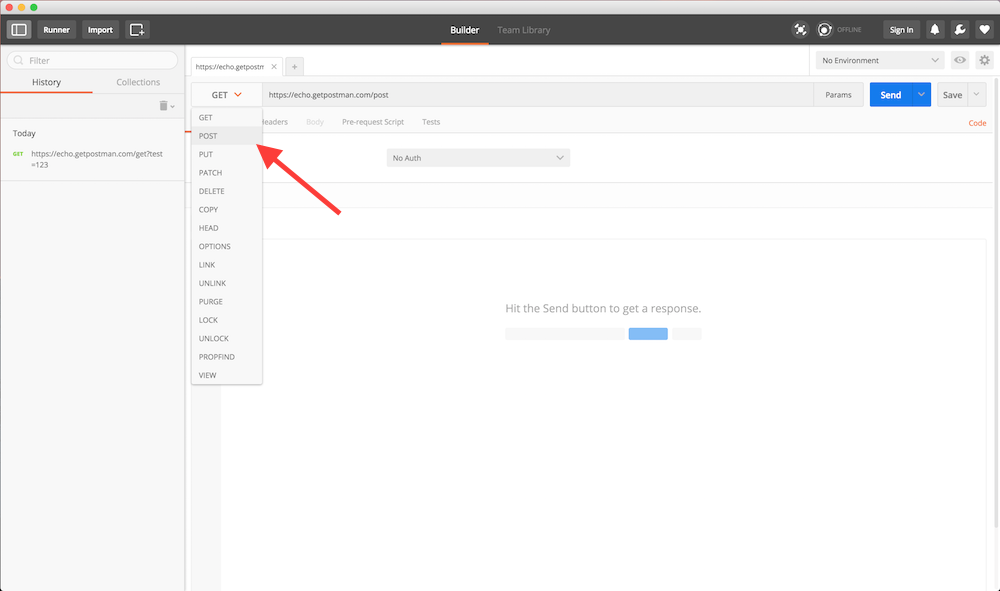Choose UNLINK from method list

pos(226,283)
